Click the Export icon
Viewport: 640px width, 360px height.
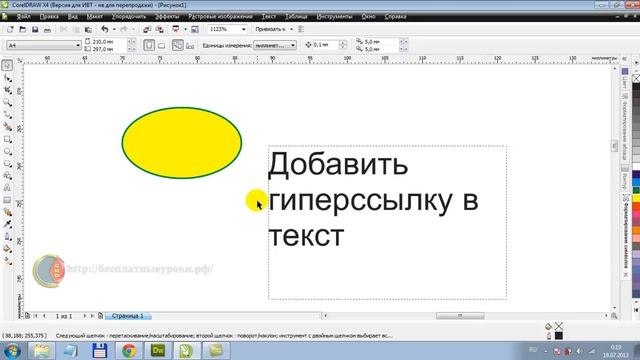coord(160,29)
